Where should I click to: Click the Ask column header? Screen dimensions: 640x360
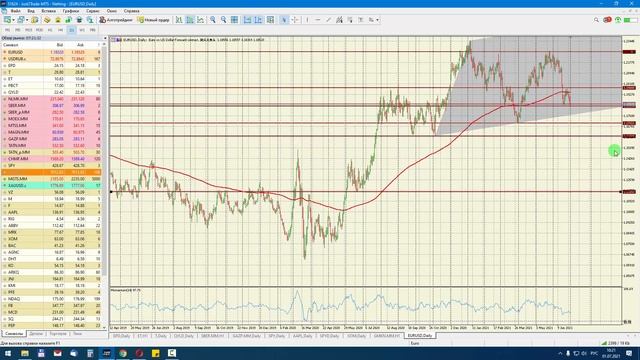[x=80, y=45]
